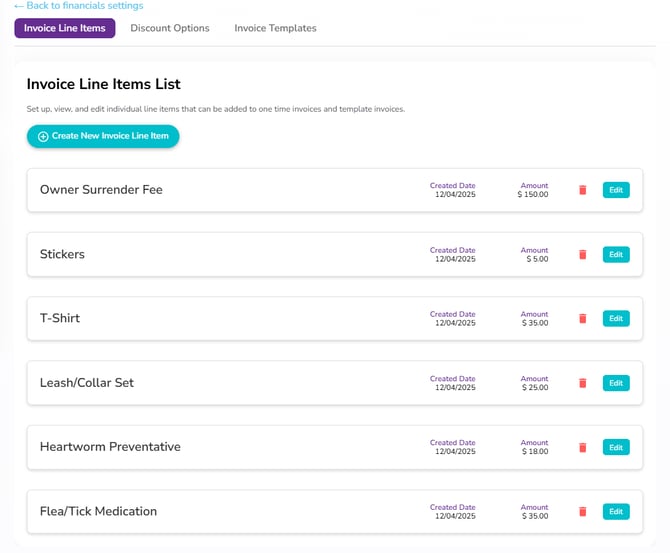The width and height of the screenshot is (670, 553).
Task: Edit the Leash/Collar Set item
Action: pos(616,383)
